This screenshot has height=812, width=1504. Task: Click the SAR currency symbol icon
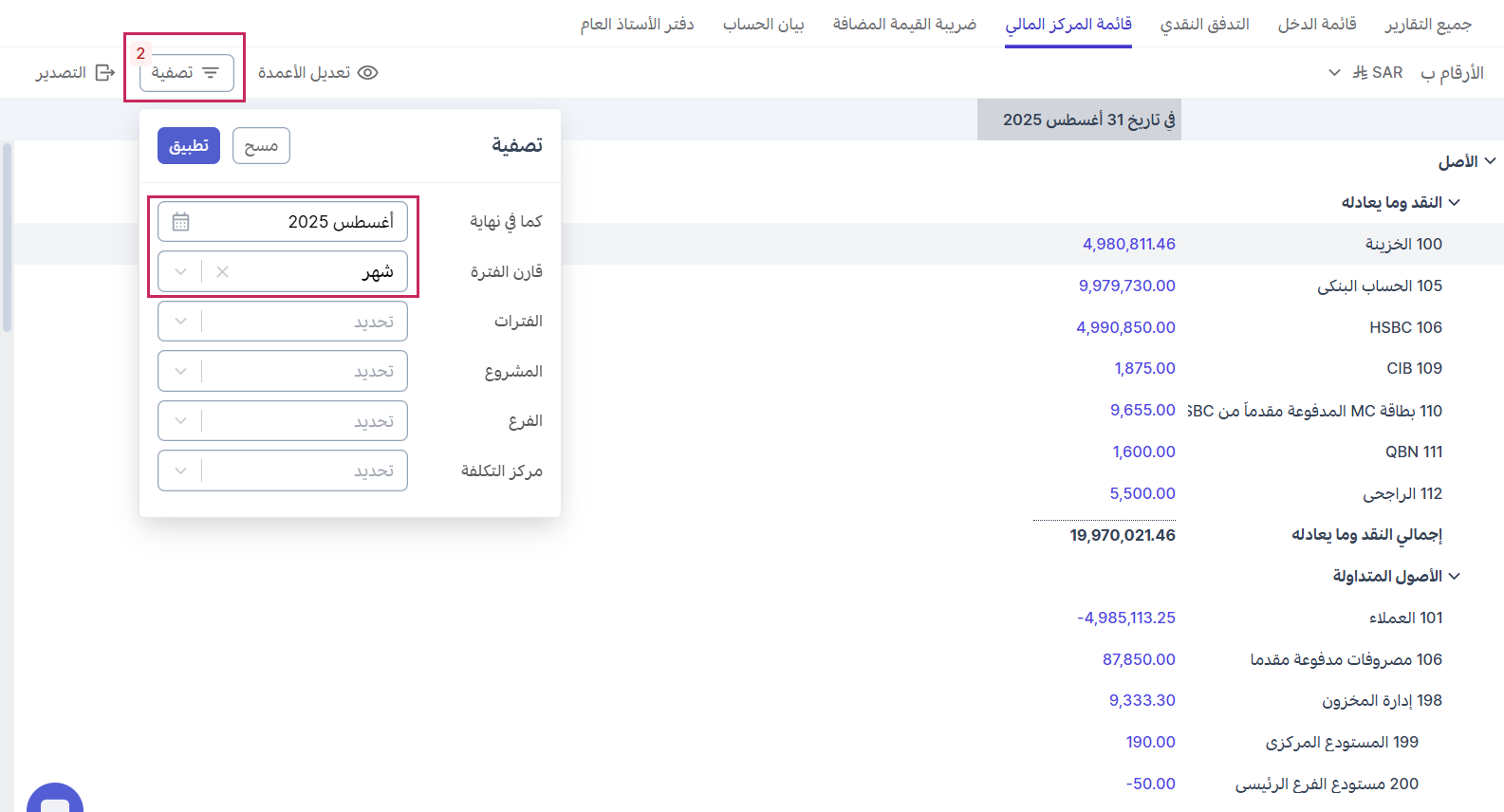[x=1360, y=73]
